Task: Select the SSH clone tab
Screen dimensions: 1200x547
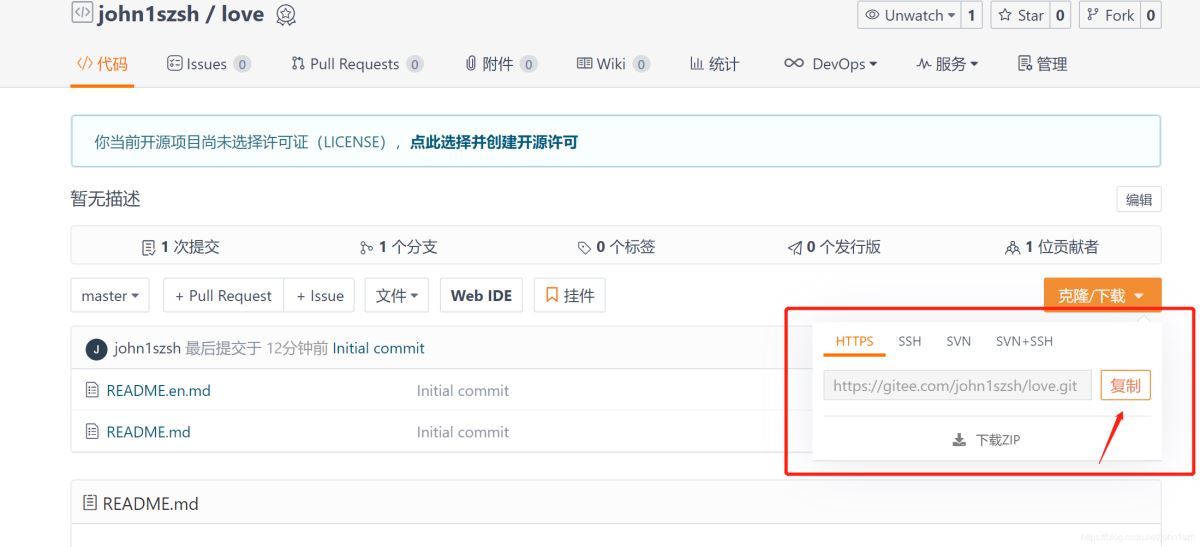Action: 909,341
